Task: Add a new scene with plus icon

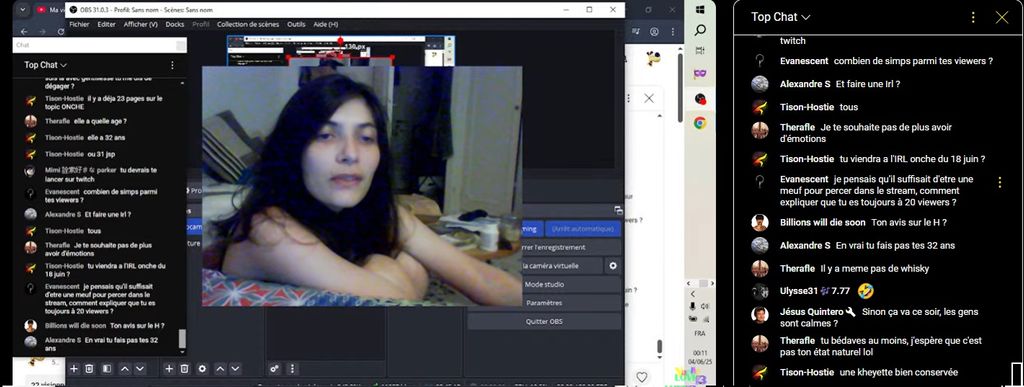Action: 74,369
